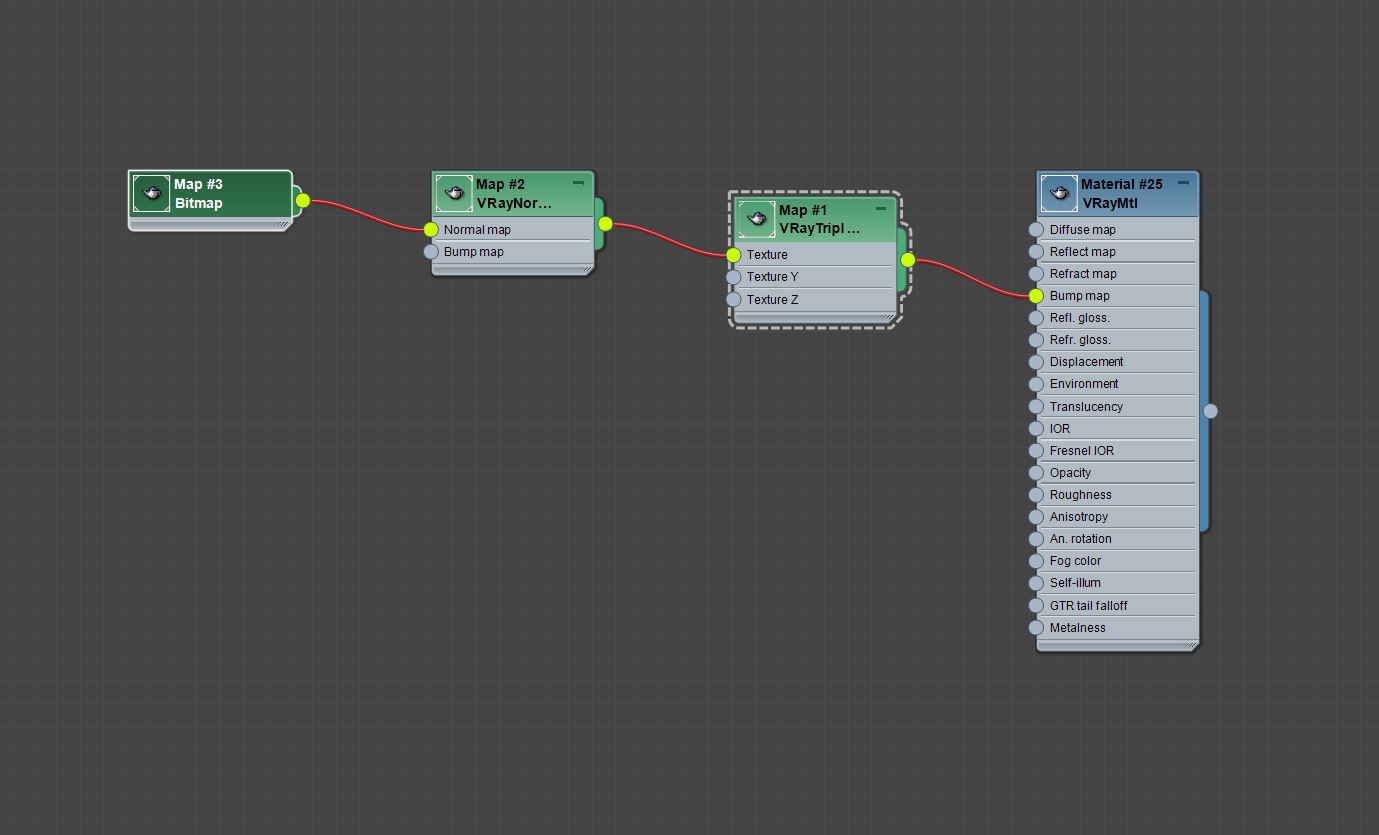1379x835 pixels.
Task: Click the Map #3 Bitmap teapot preview icon
Action: tap(152, 193)
